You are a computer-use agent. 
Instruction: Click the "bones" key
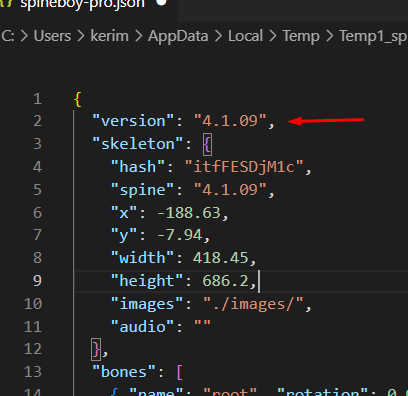(x=124, y=372)
